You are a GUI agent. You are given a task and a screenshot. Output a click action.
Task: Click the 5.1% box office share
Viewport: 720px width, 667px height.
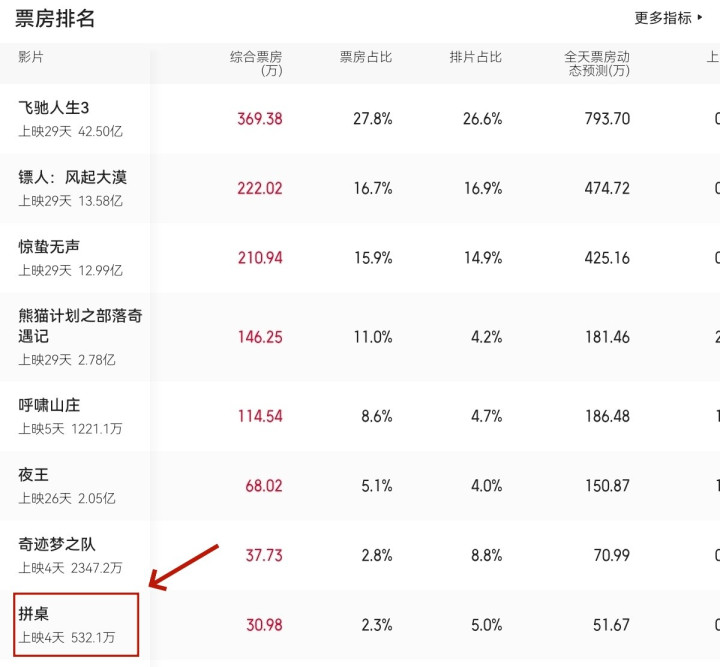pyautogui.click(x=377, y=486)
